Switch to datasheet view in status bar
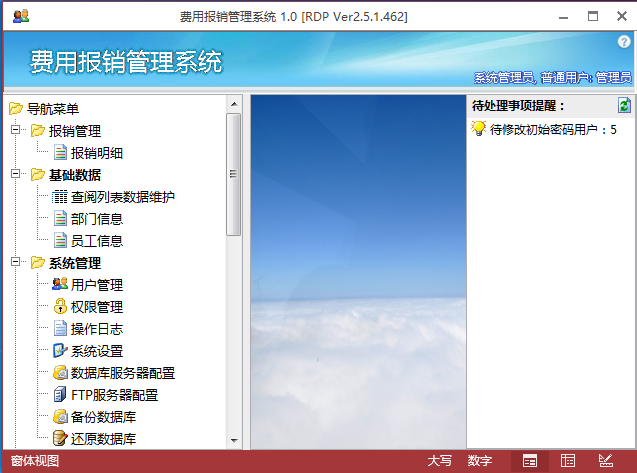Screen dimensions: 637x473 click(x=568, y=461)
